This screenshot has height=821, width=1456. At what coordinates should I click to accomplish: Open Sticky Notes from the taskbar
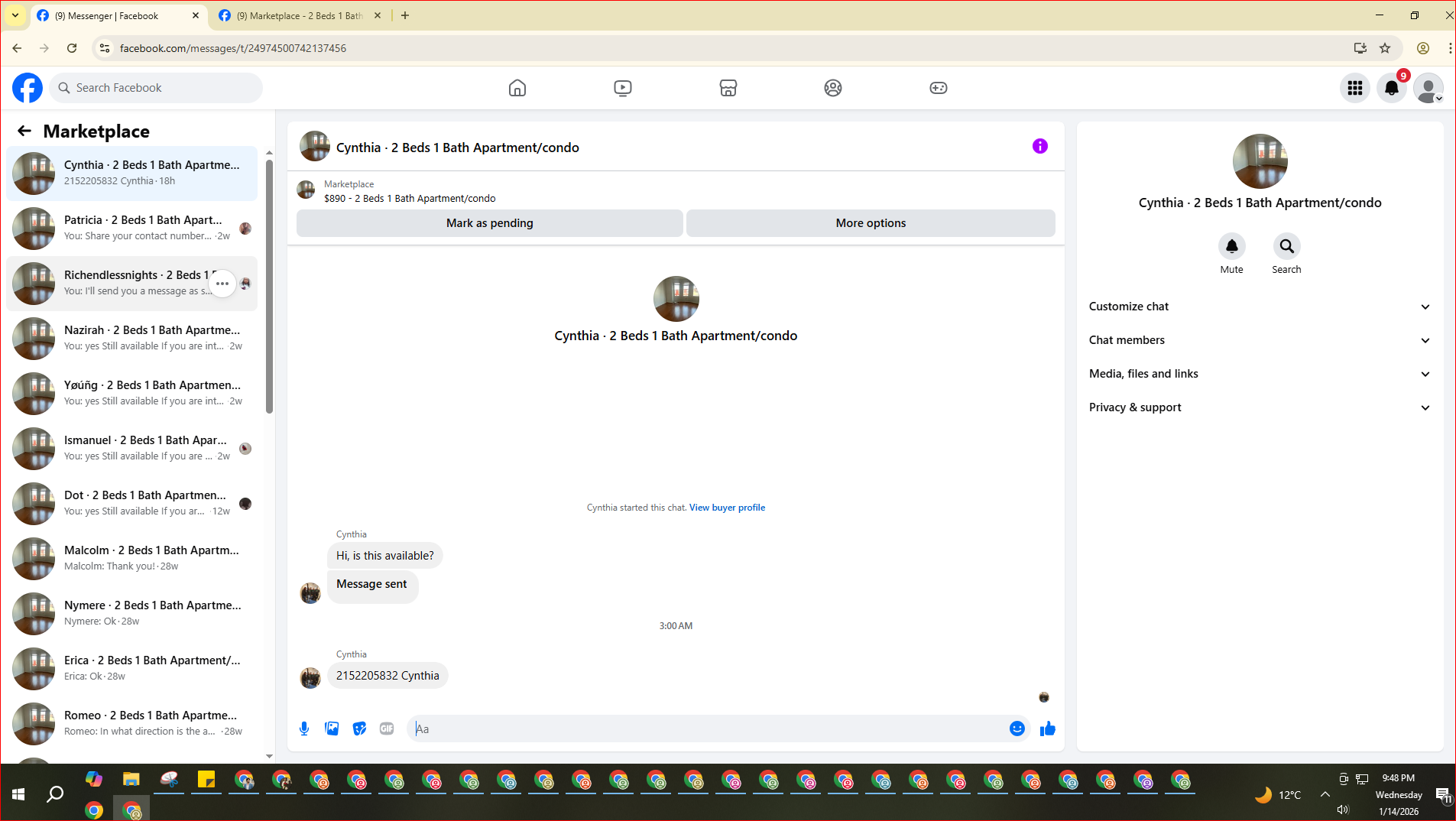point(206,780)
